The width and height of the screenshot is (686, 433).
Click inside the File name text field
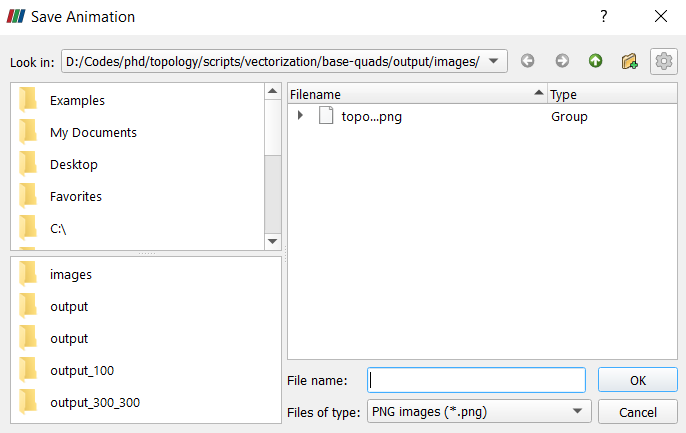pos(476,380)
